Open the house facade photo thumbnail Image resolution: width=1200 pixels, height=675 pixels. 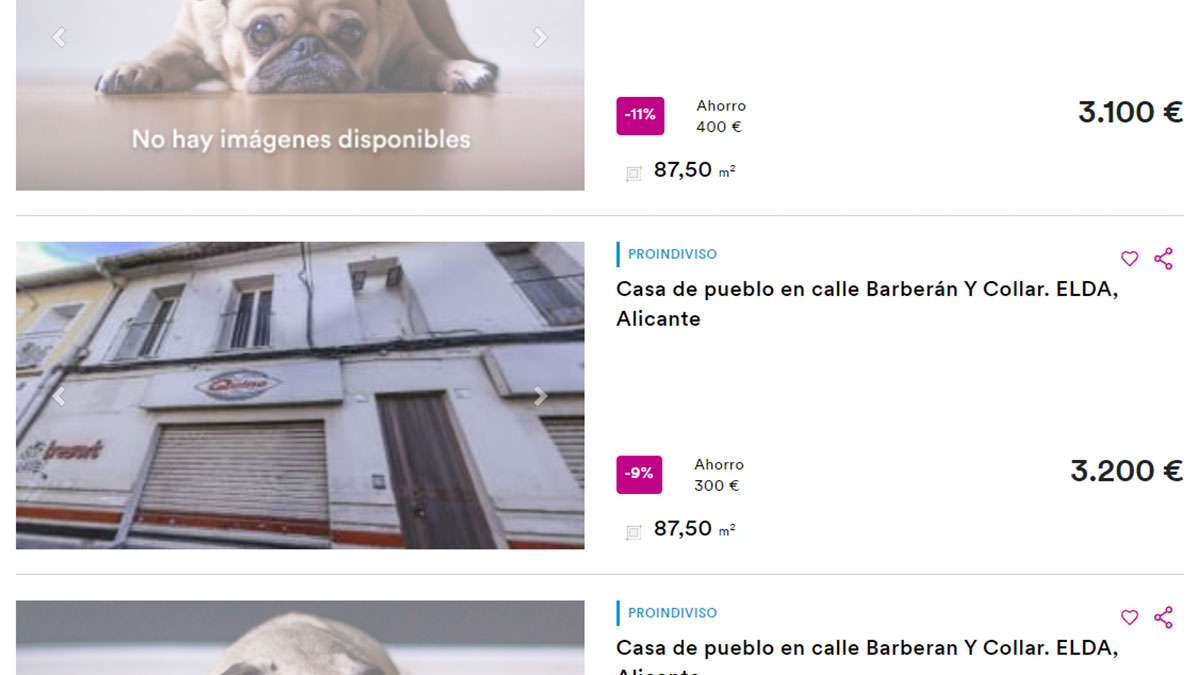(x=300, y=395)
